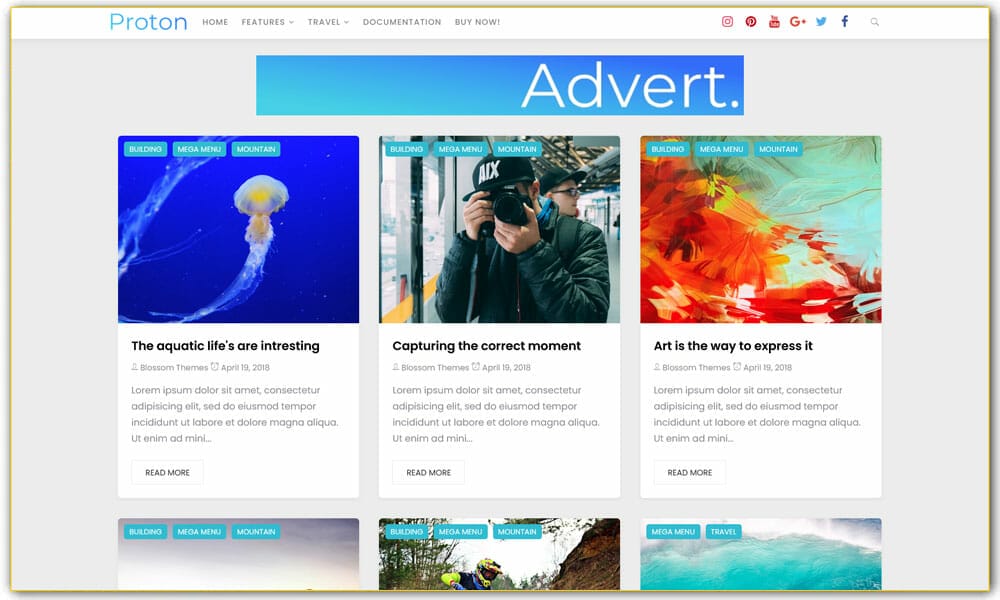This screenshot has height=600, width=1000.
Task: Click the Mountain tag on sunset sky post
Action: [x=256, y=532]
